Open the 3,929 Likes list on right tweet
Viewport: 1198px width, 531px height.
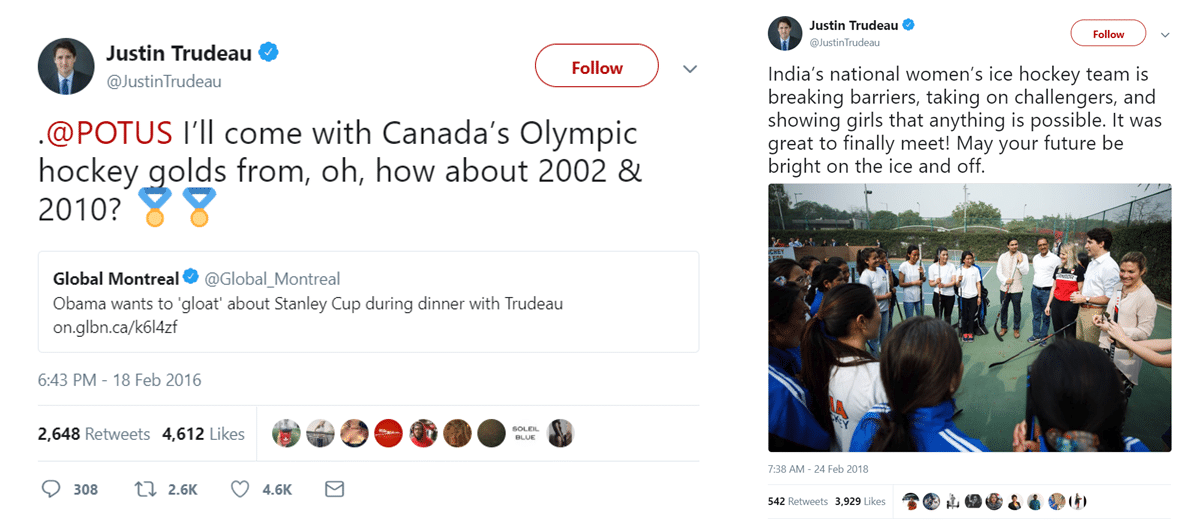860,501
